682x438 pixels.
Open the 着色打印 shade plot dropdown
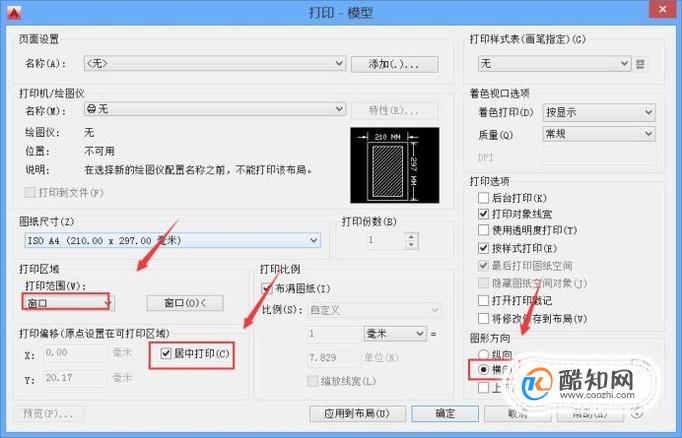pos(599,112)
